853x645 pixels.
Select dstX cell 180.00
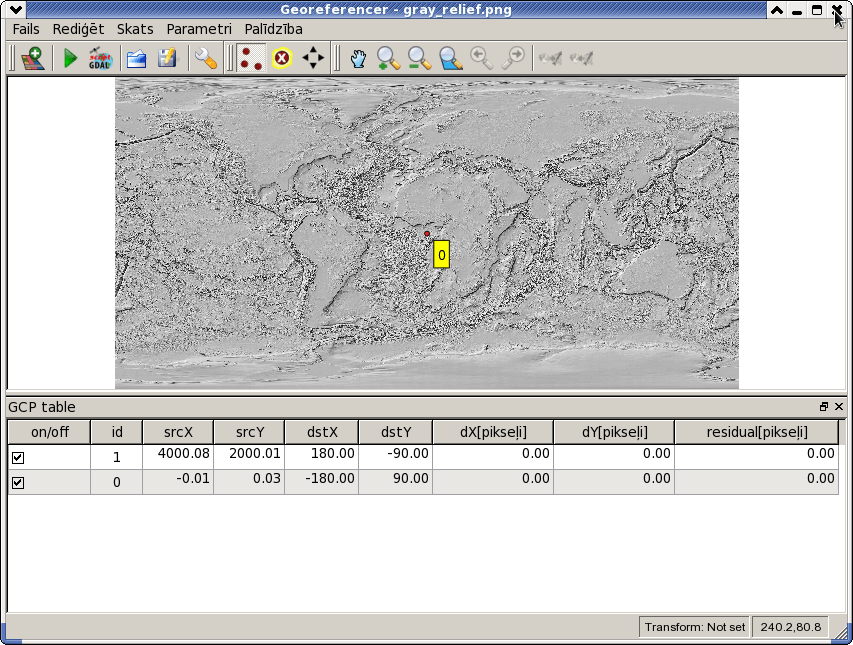click(x=322, y=457)
